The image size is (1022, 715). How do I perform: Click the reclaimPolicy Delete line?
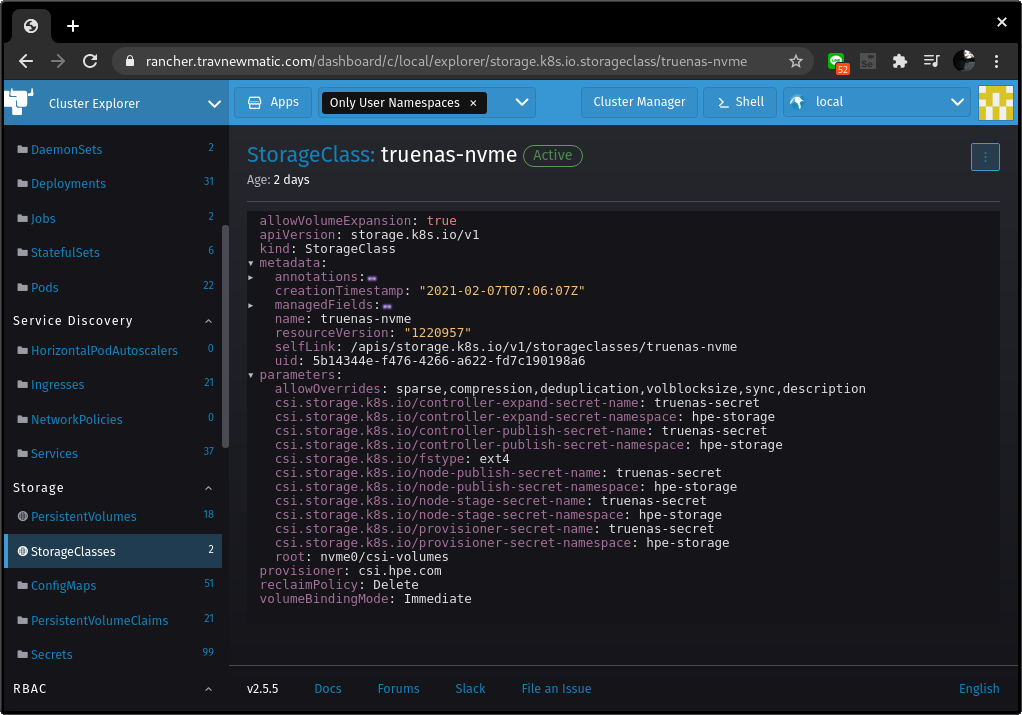[x=339, y=585]
